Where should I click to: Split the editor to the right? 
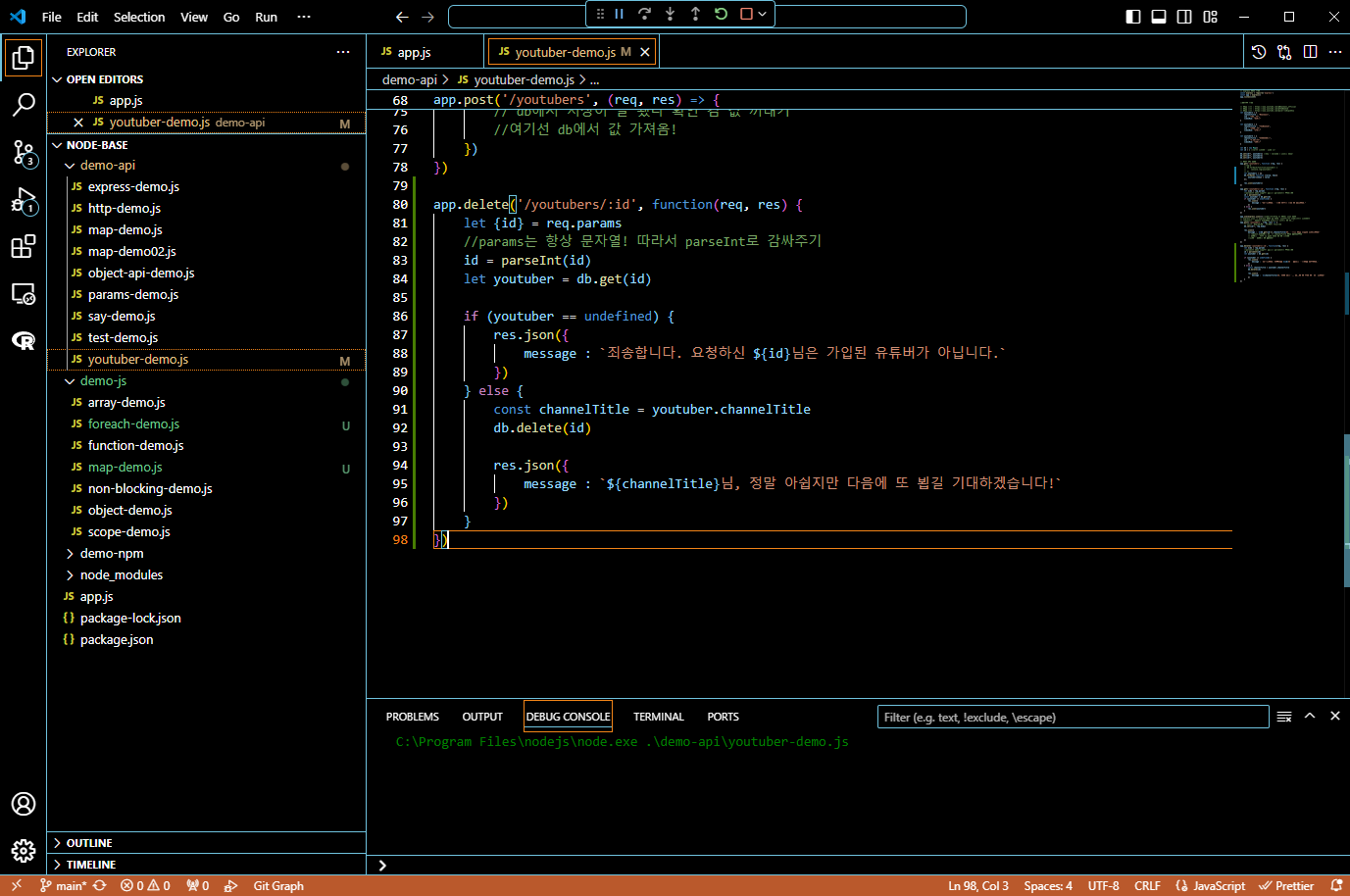(1310, 52)
